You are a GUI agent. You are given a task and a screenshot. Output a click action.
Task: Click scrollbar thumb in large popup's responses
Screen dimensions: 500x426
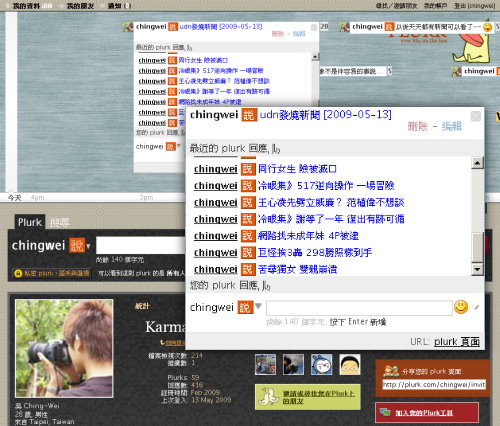point(477,247)
